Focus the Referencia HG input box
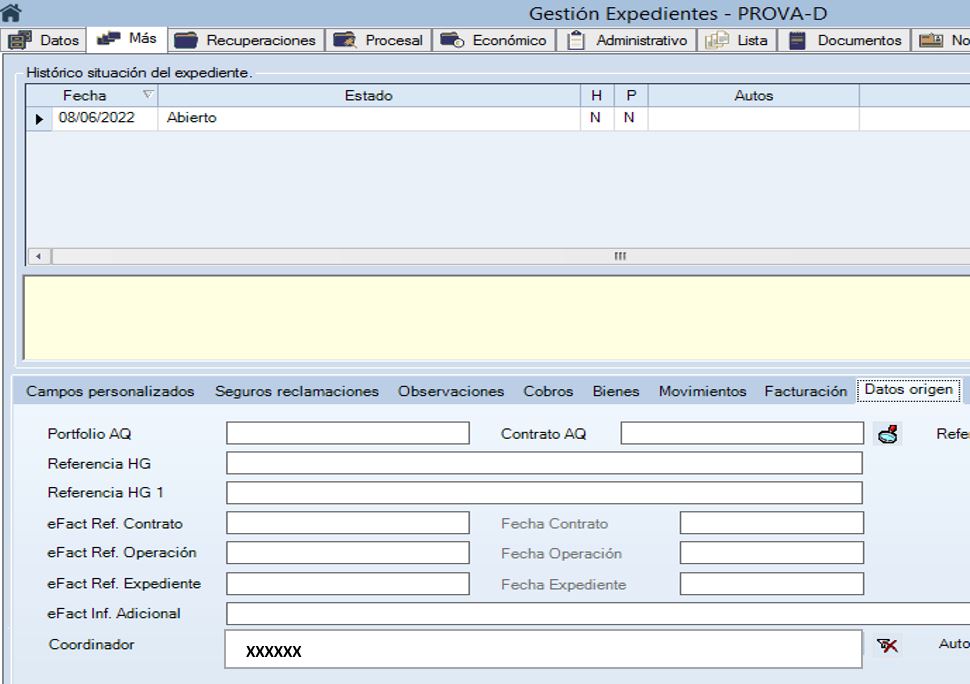The width and height of the screenshot is (970, 684). pos(544,463)
